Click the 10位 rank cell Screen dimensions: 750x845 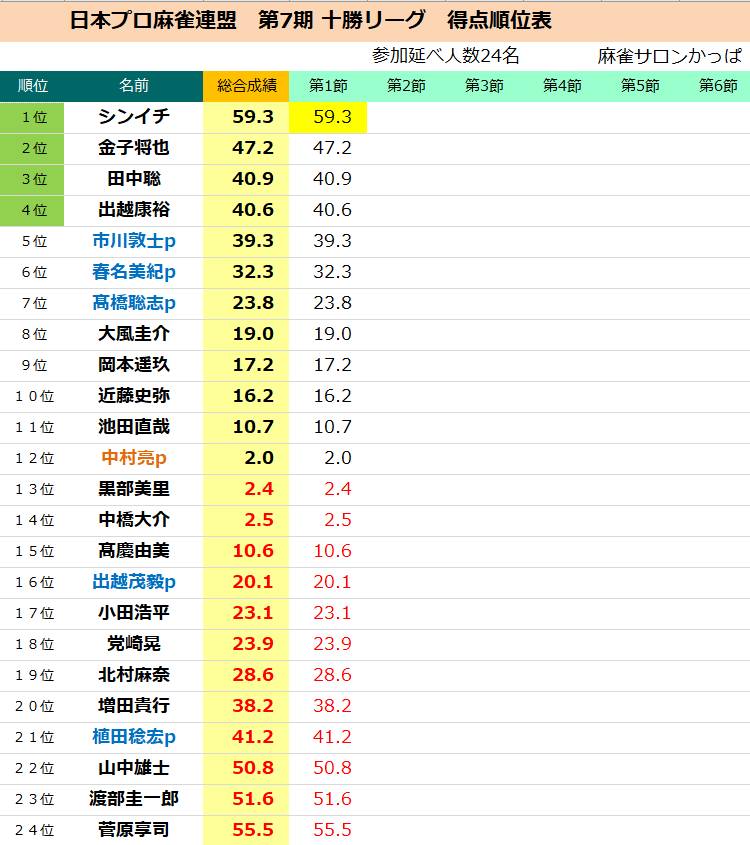(34, 396)
